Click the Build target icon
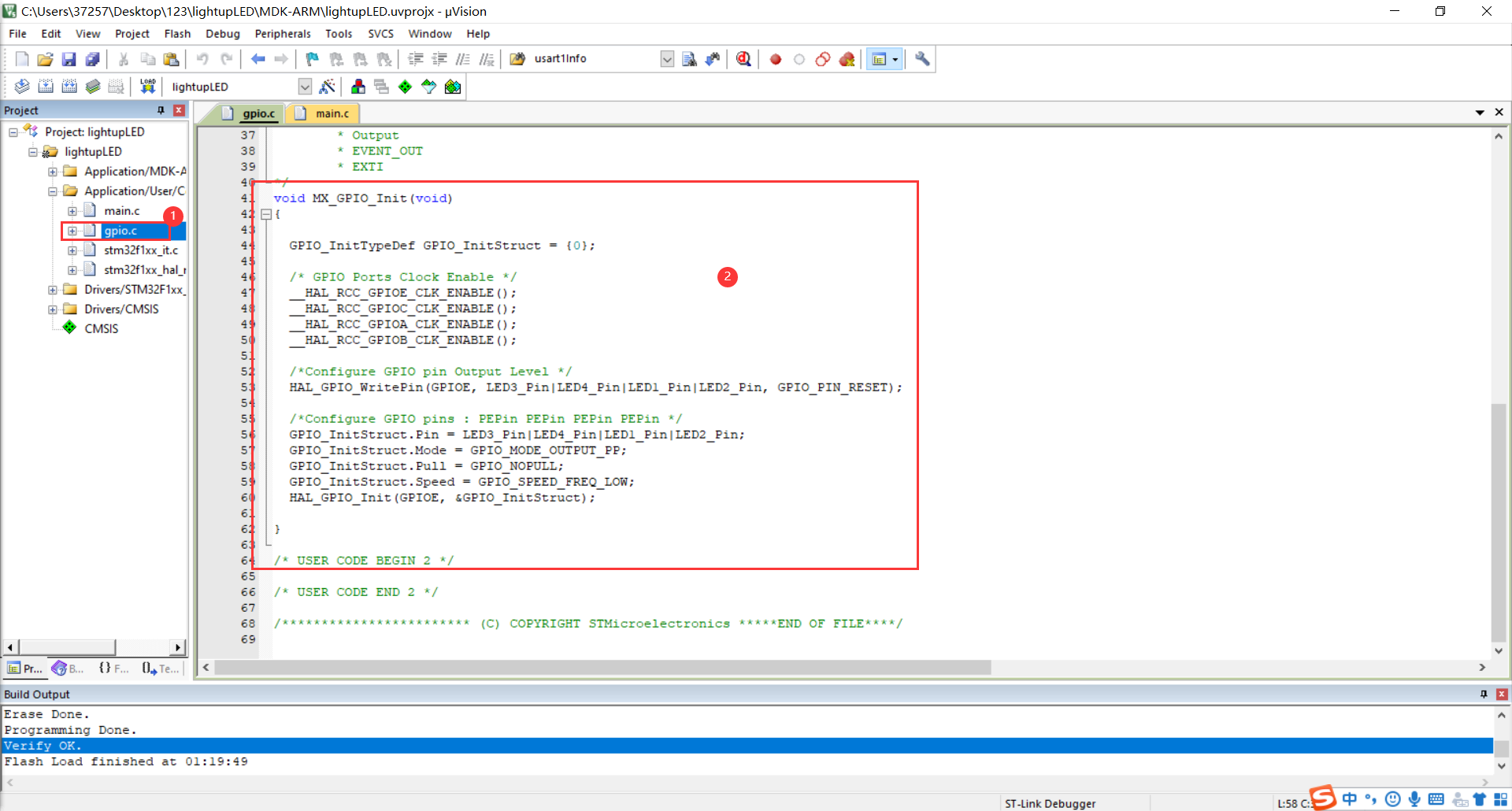1512x811 pixels. click(46, 87)
